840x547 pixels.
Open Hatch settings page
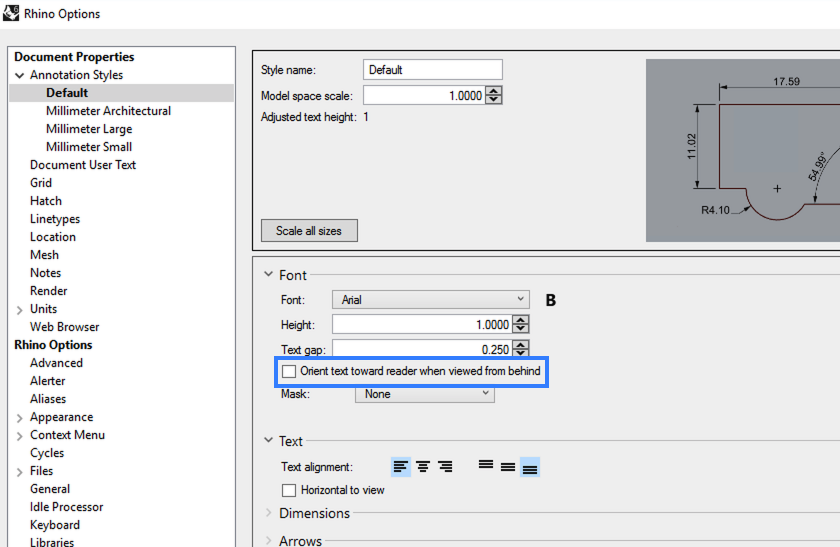[x=46, y=201]
